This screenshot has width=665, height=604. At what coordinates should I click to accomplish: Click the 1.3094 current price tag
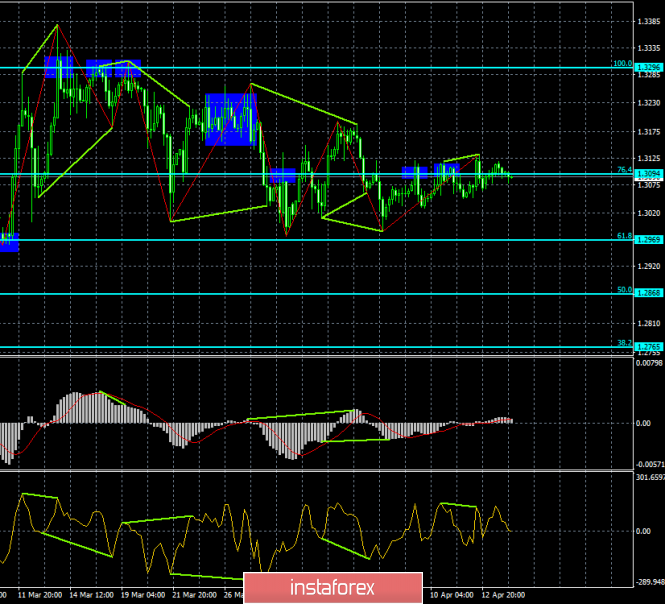coord(649,174)
